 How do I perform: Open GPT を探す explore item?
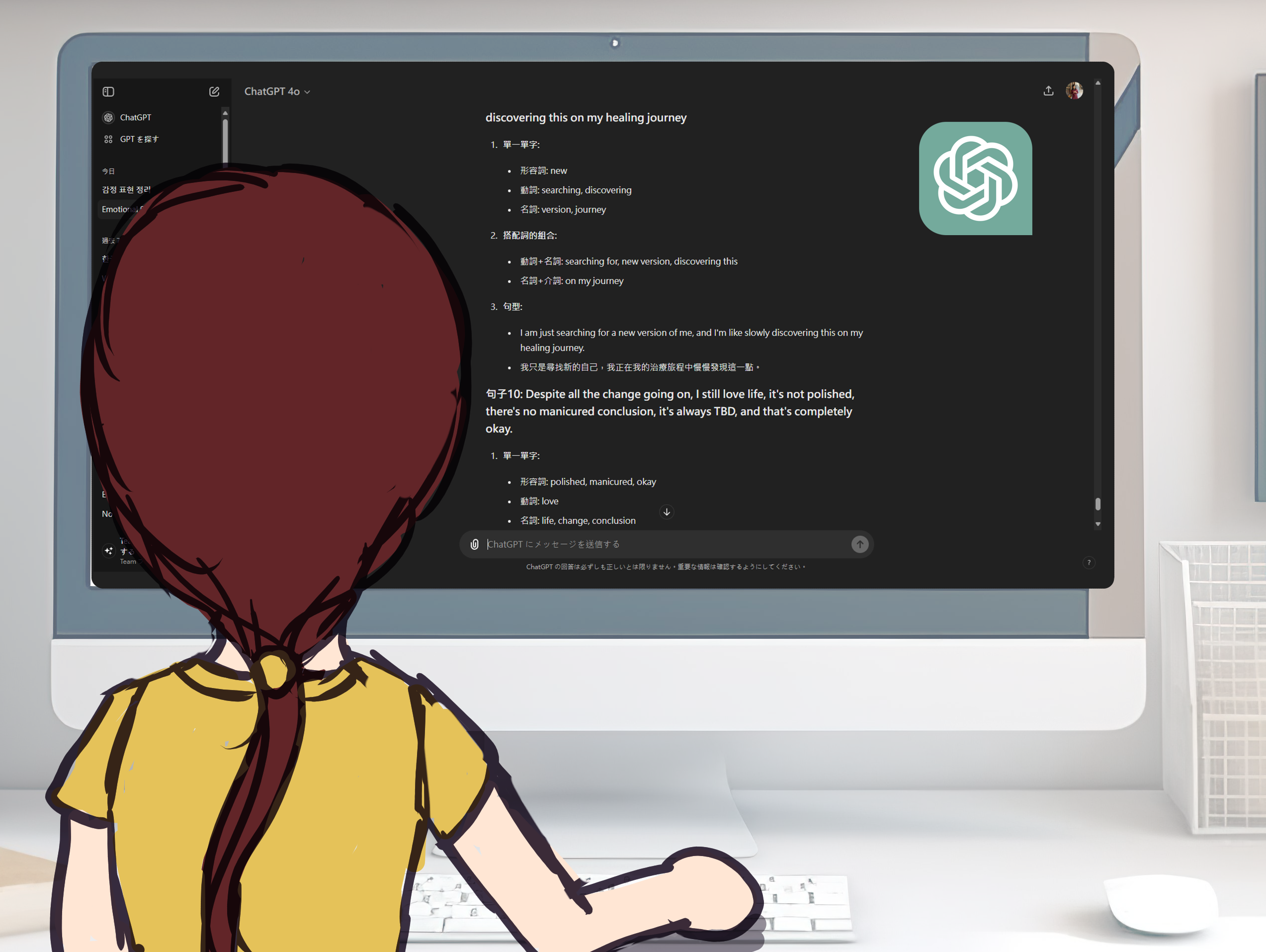[x=139, y=139]
